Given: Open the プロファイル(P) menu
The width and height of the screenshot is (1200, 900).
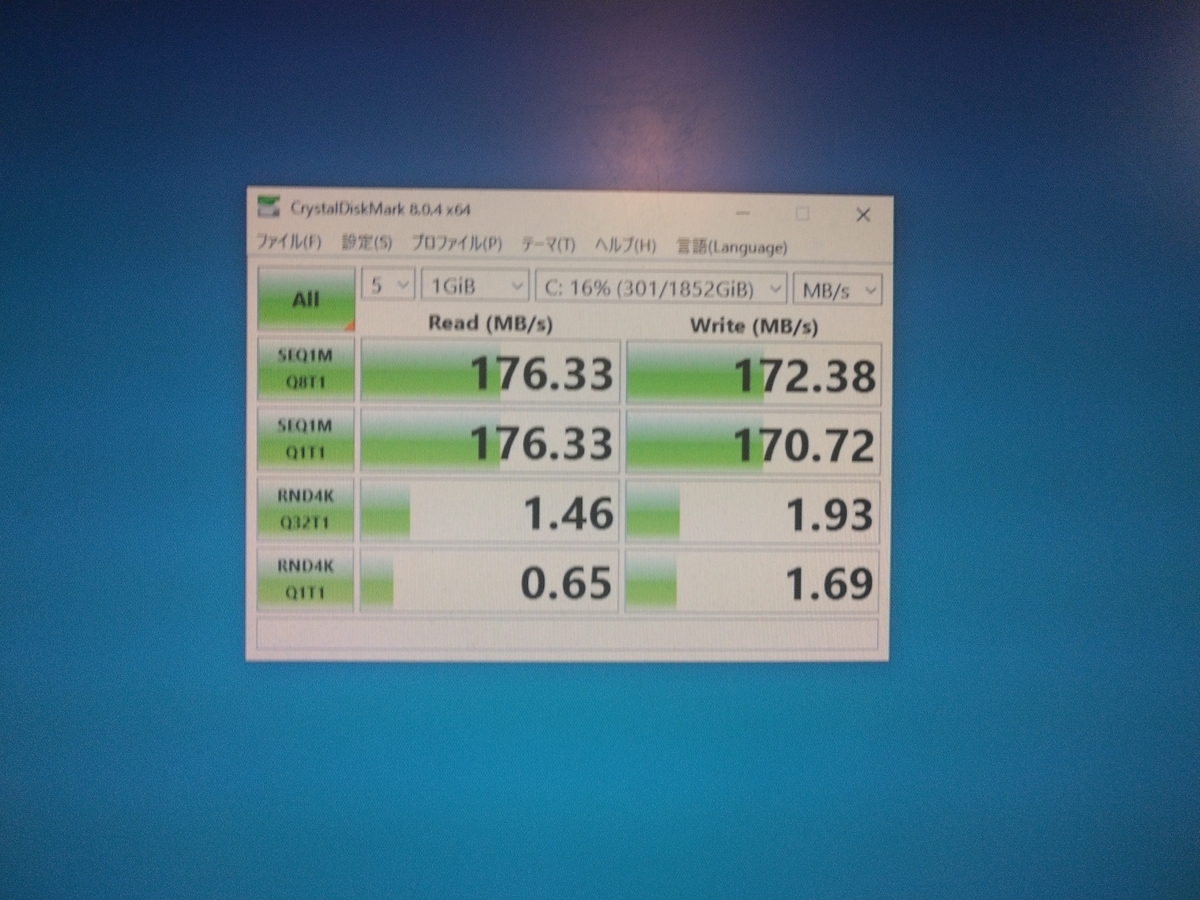Looking at the screenshot, I should (x=456, y=244).
